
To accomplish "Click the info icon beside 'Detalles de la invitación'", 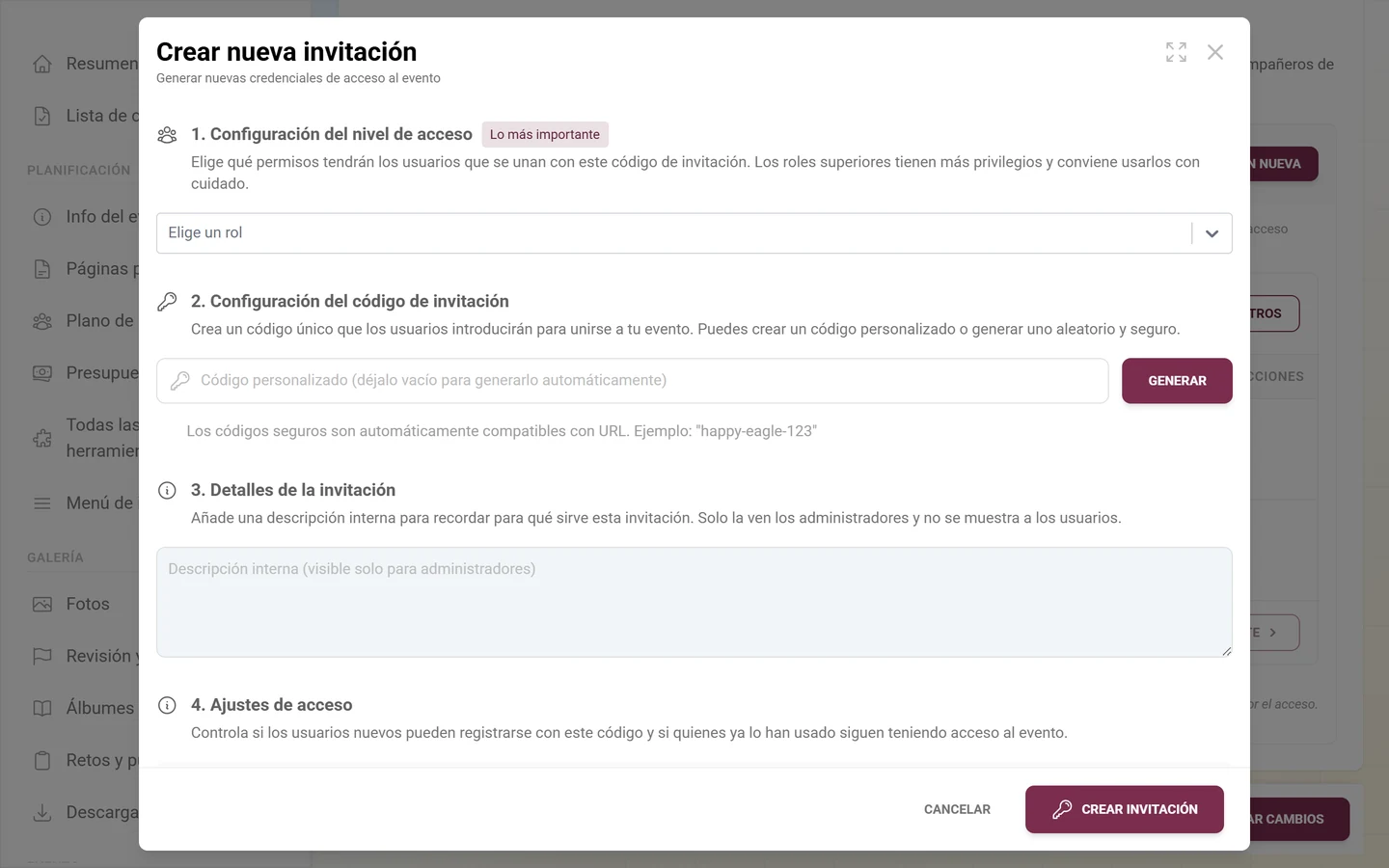I will click(167, 491).
